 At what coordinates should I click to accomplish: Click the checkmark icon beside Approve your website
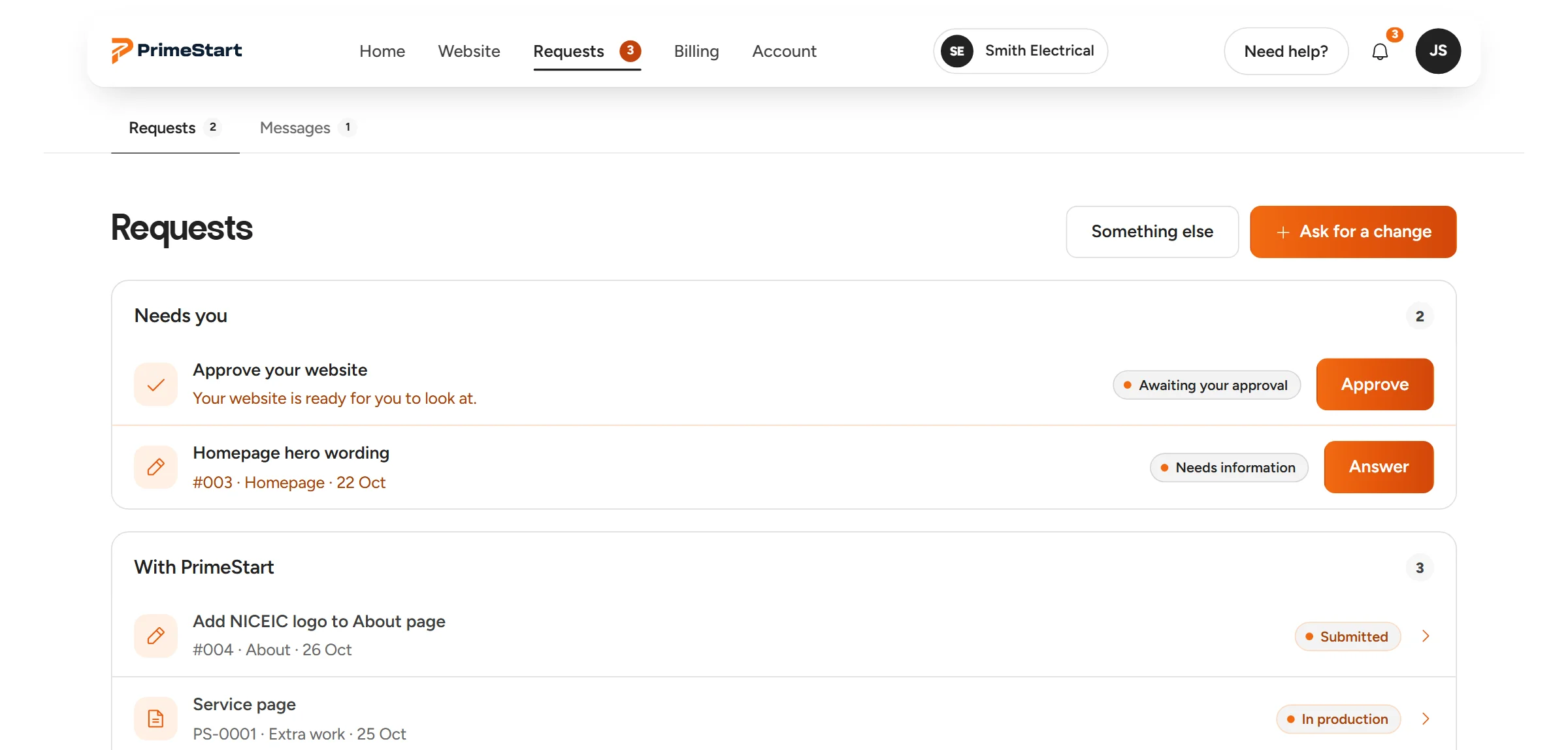pyautogui.click(x=155, y=385)
